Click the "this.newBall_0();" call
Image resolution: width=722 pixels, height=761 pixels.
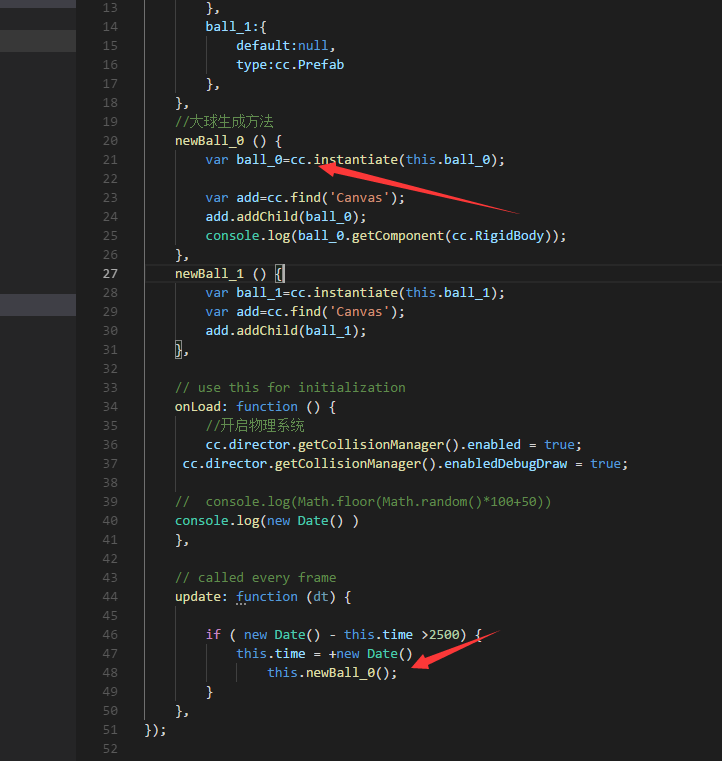click(x=332, y=673)
